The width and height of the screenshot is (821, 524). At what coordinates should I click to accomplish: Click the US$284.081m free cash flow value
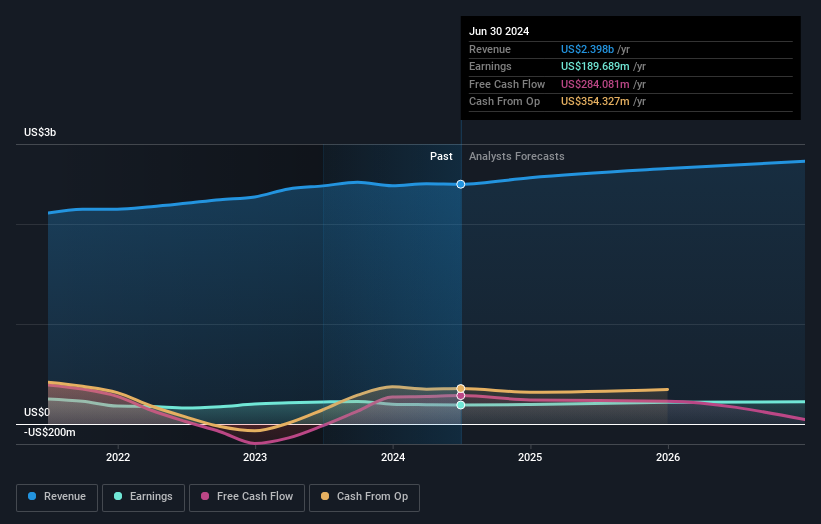pos(595,84)
